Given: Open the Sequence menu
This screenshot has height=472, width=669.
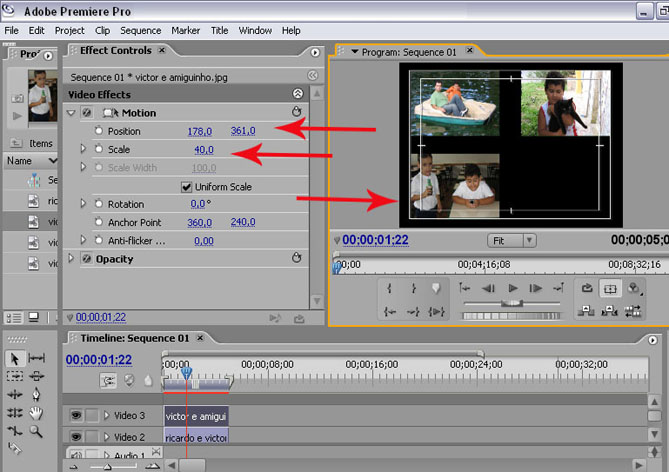Looking at the screenshot, I should [140, 31].
